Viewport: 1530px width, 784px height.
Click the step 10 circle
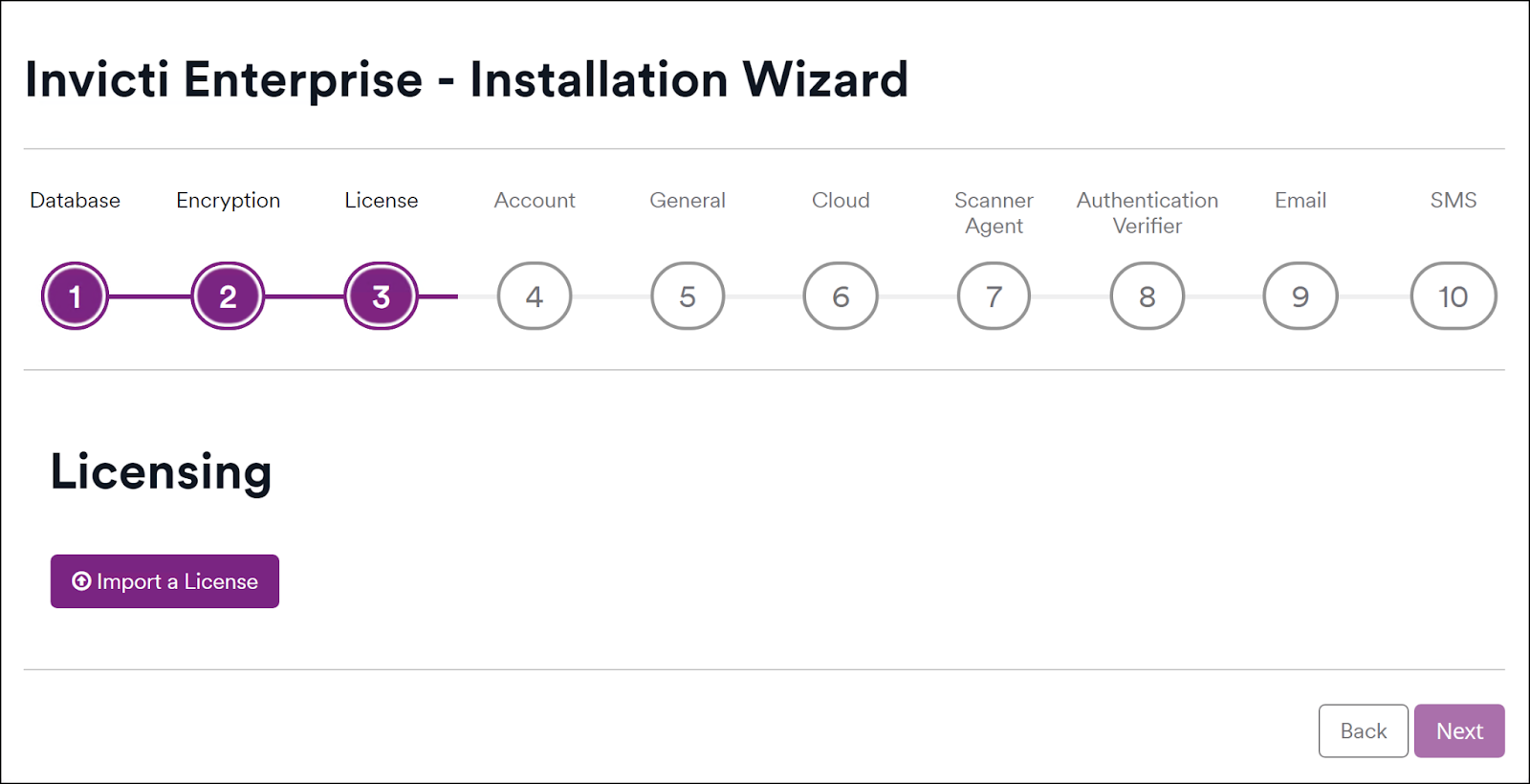tap(1453, 296)
